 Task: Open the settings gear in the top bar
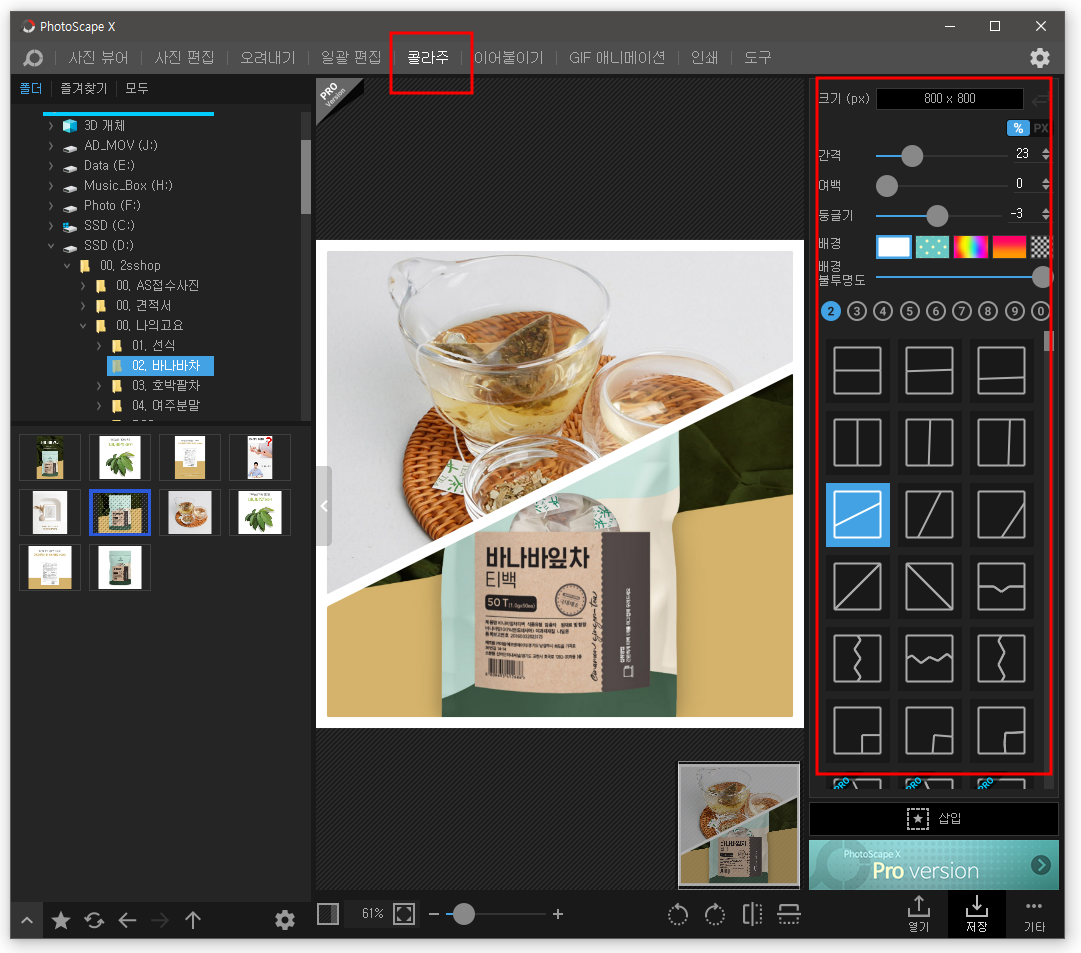pyautogui.click(x=1040, y=58)
